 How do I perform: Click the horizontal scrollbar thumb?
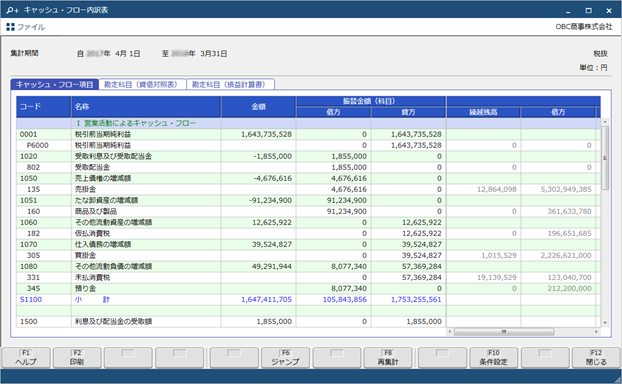point(504,331)
